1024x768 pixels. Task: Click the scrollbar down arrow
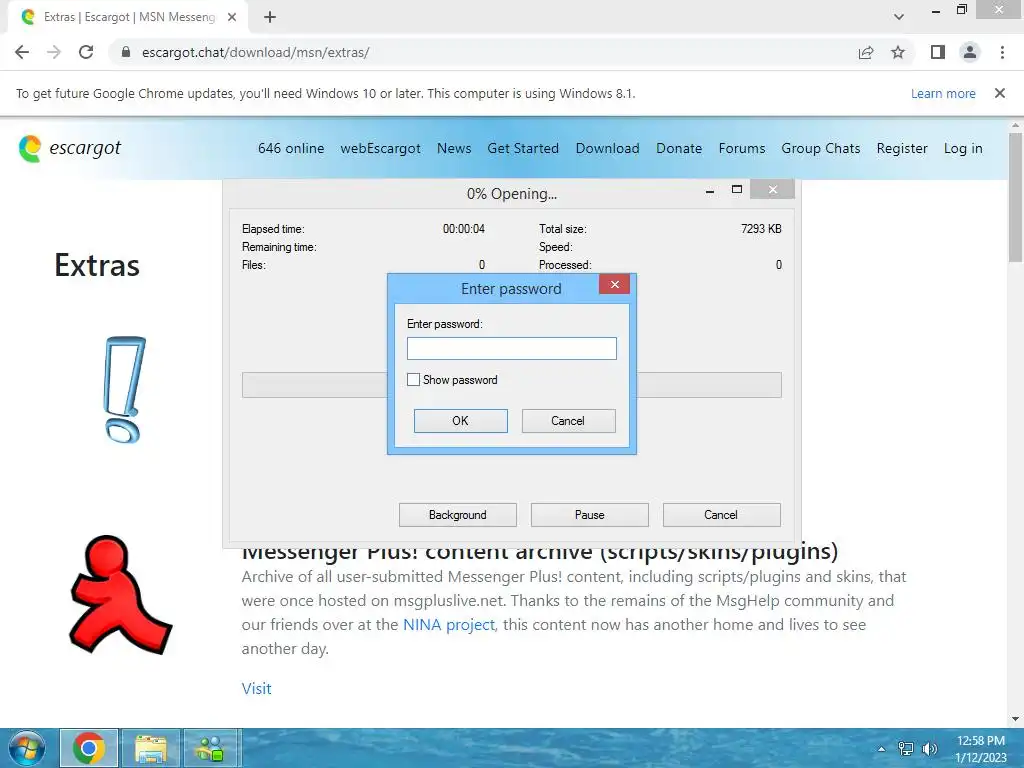tap(1016, 719)
